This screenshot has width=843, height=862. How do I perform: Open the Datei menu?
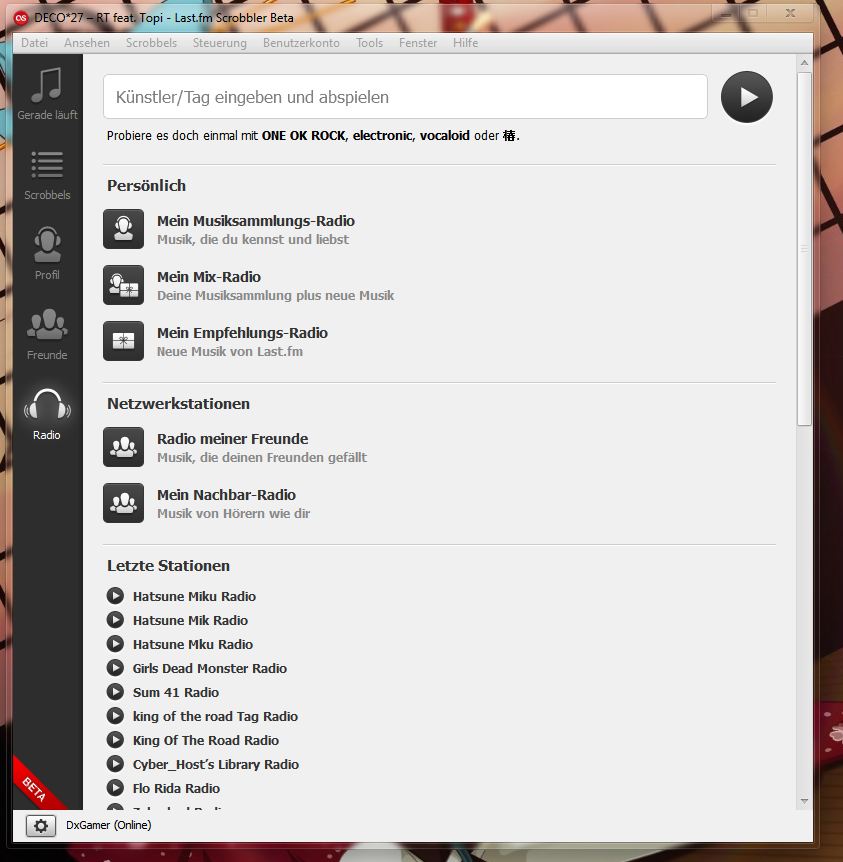(x=34, y=43)
